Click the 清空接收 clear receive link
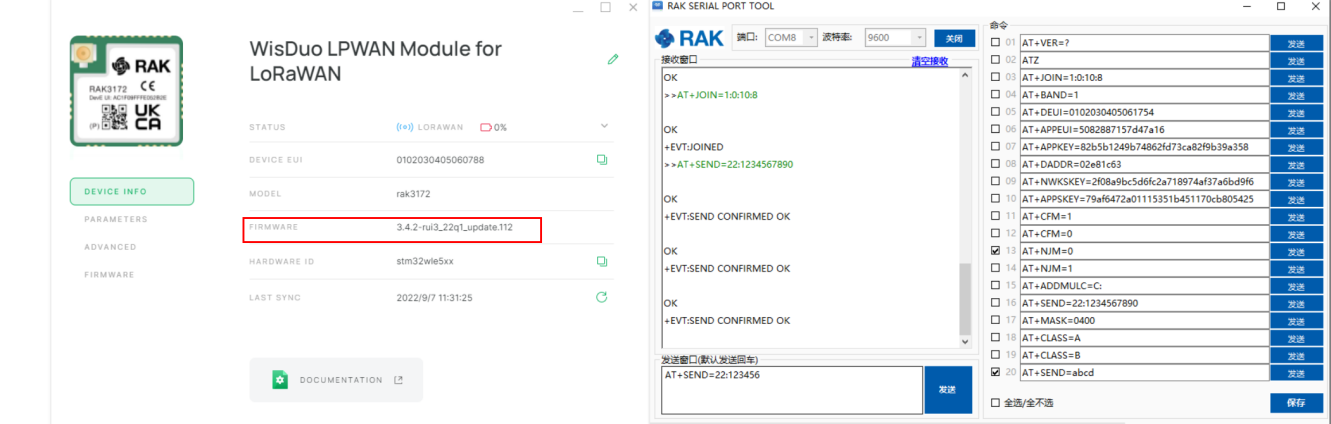Image resolution: width=1331 pixels, height=424 pixels. 929,61
